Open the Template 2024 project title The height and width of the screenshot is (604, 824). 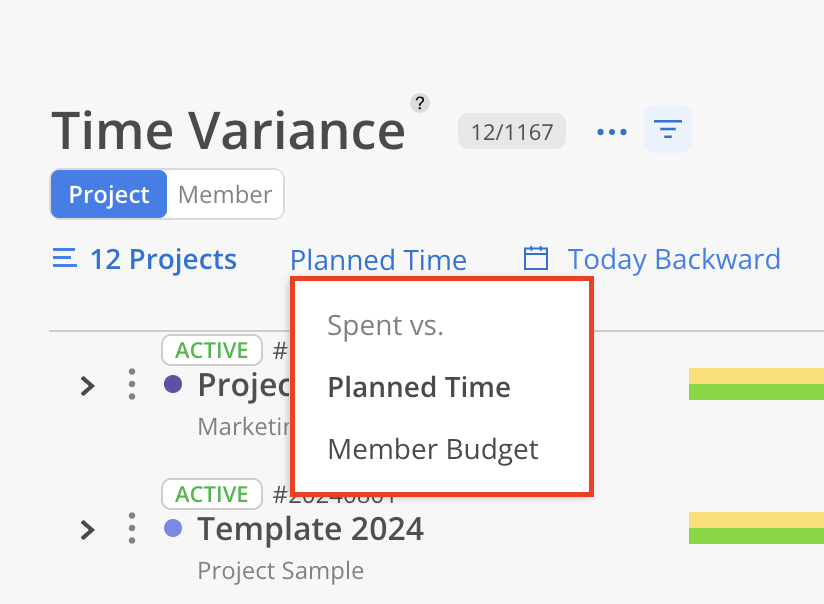tap(311, 529)
